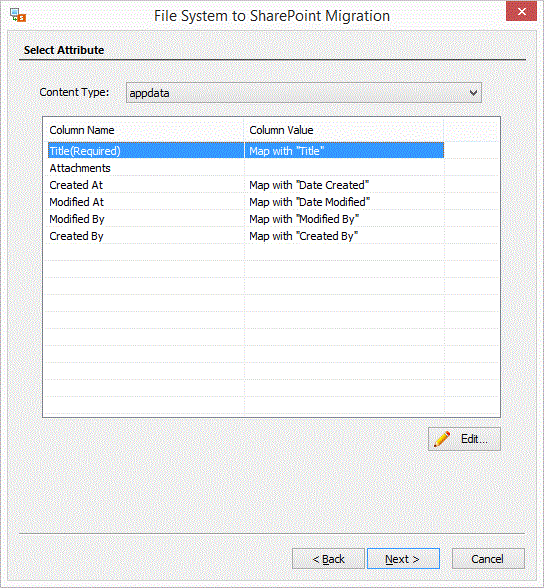Viewport: 544px width, 588px height.
Task: Select the Title(Required) row
Action: tap(246, 151)
